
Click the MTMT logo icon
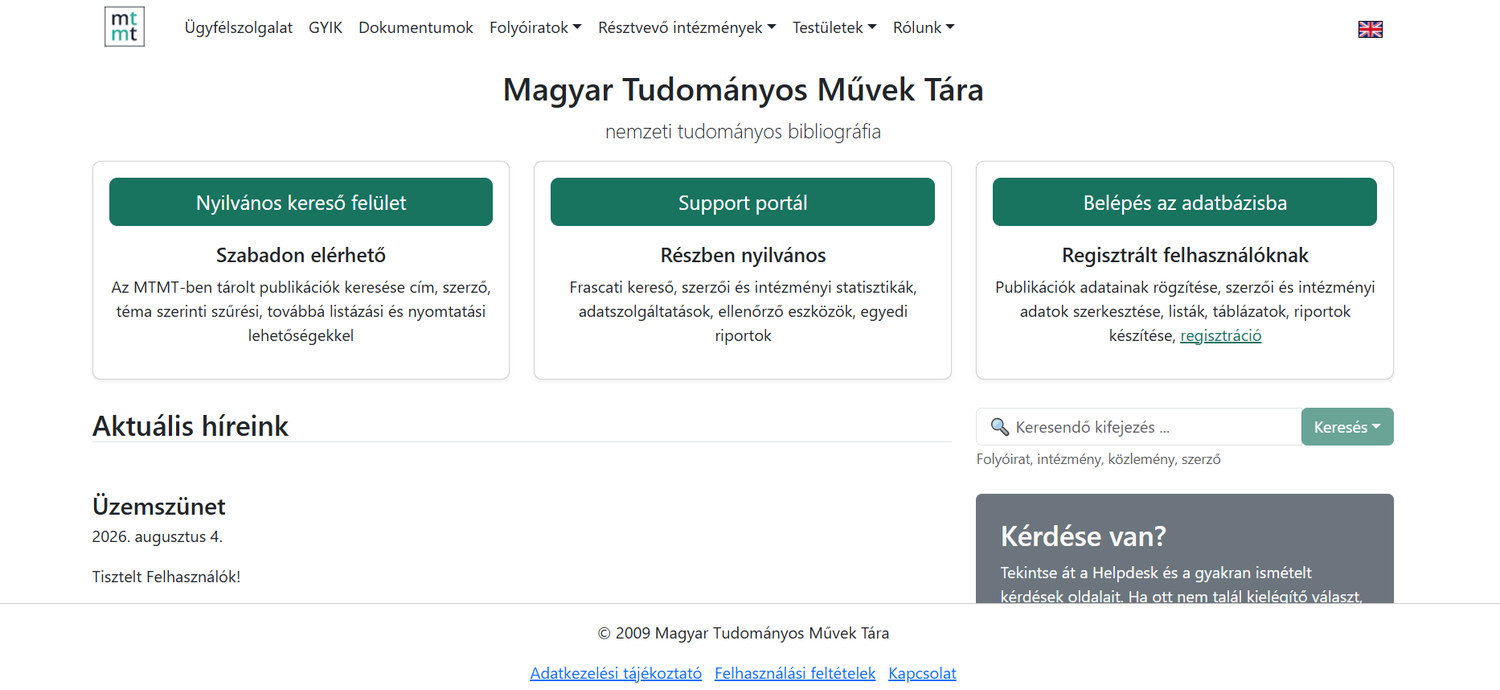pyautogui.click(x=124, y=27)
